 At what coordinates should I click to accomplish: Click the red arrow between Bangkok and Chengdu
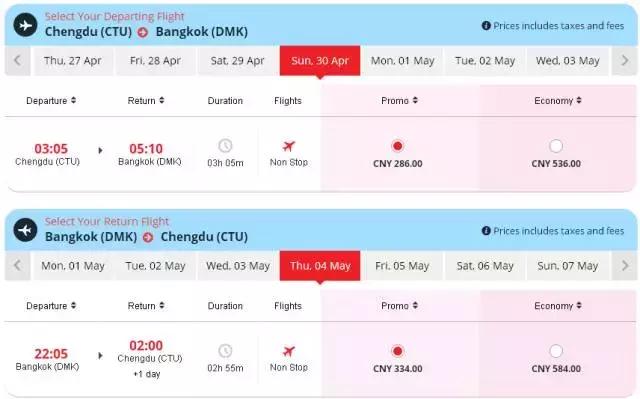point(148,237)
